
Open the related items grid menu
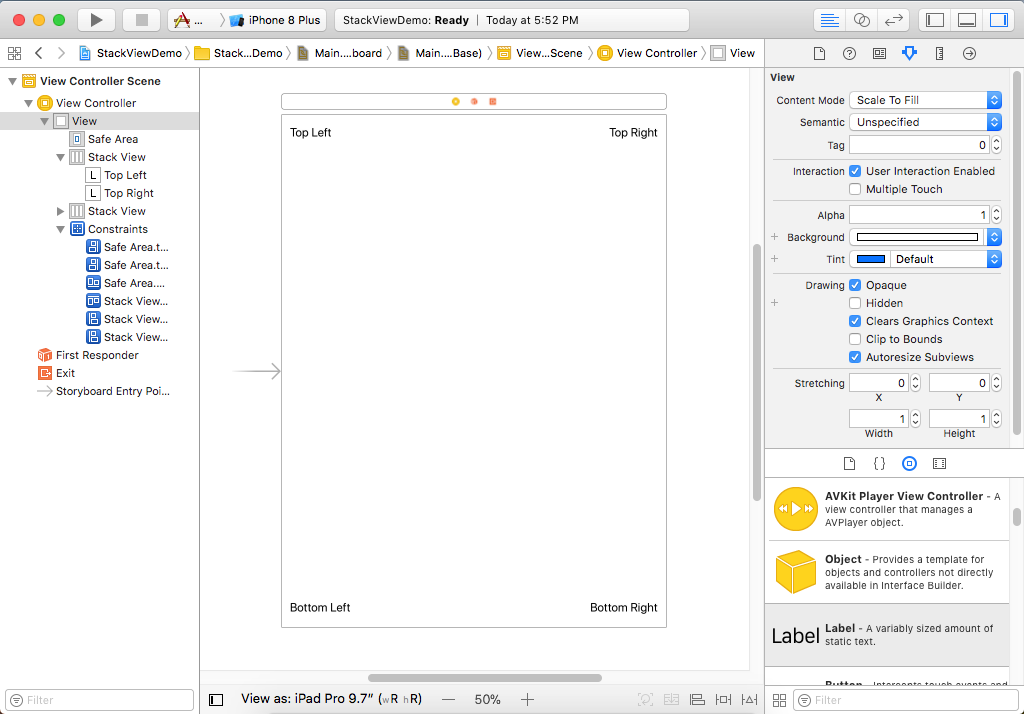[14, 53]
